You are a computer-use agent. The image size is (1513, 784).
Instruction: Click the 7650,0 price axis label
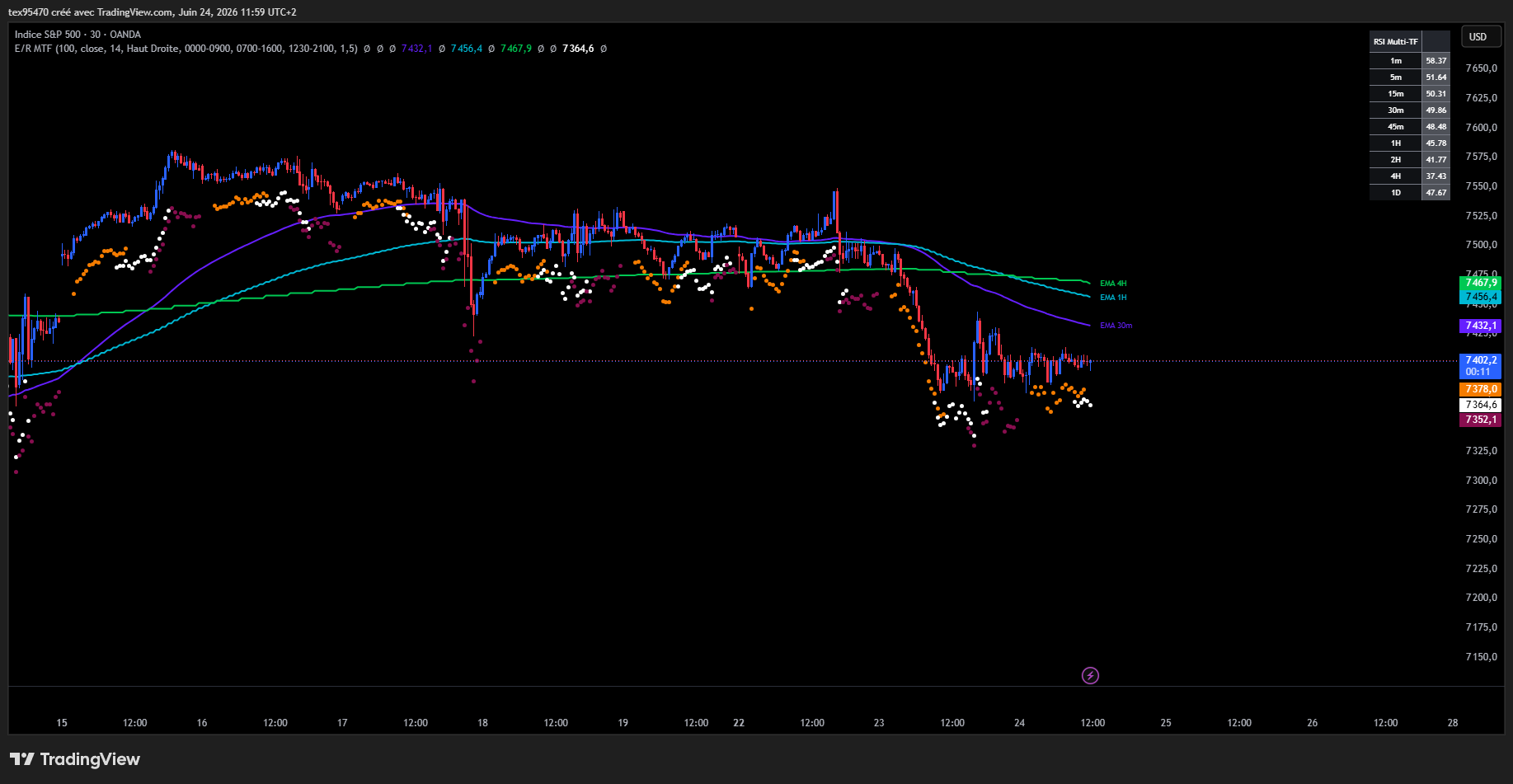pyautogui.click(x=1482, y=68)
